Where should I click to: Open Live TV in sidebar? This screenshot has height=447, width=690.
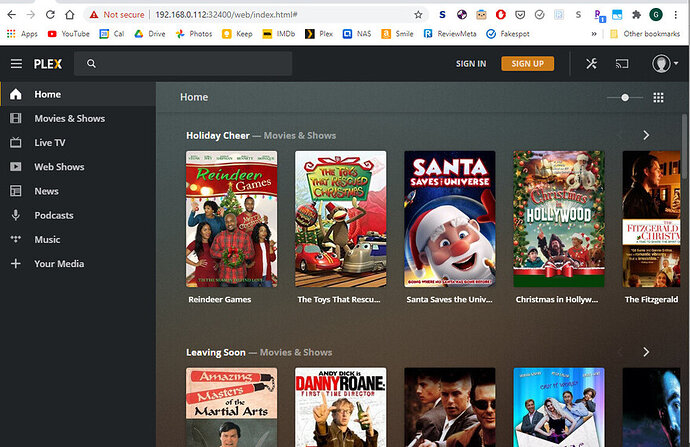click(x=78, y=143)
